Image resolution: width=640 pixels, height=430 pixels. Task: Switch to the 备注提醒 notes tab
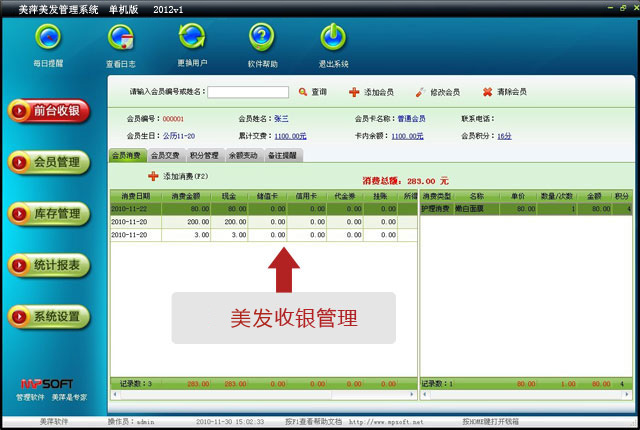pyautogui.click(x=282, y=155)
